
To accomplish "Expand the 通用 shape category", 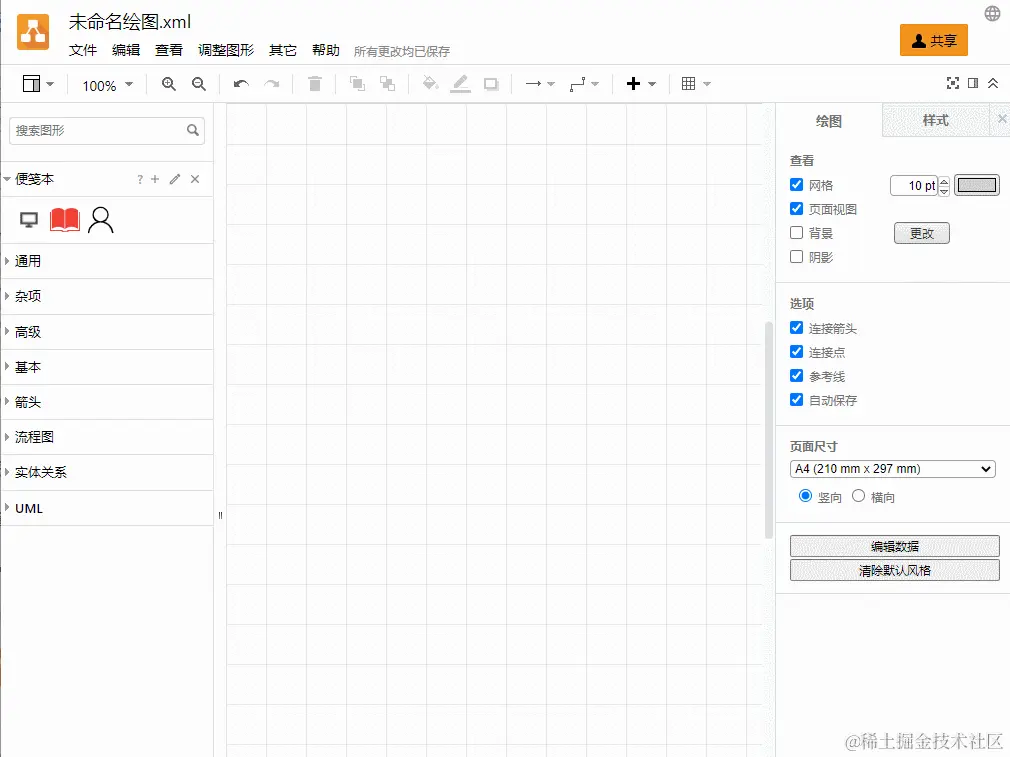I will (107, 261).
